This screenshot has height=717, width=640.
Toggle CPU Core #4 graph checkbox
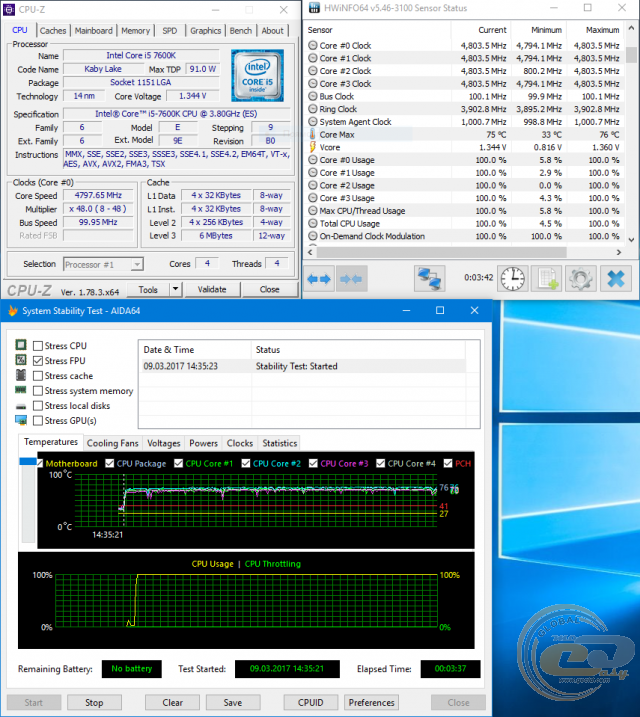click(380, 463)
